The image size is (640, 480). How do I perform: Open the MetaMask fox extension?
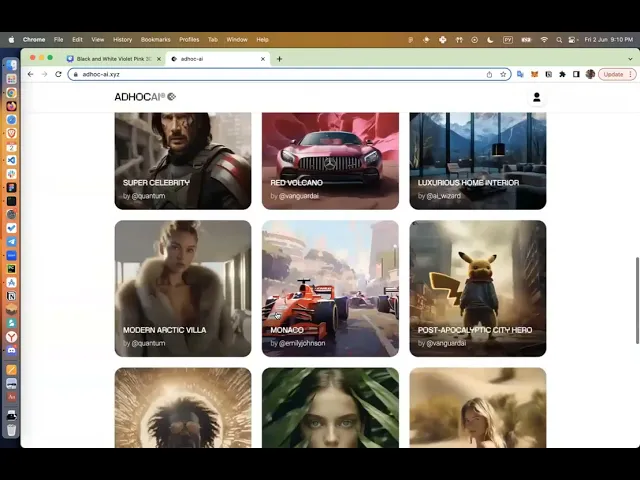(x=534, y=74)
